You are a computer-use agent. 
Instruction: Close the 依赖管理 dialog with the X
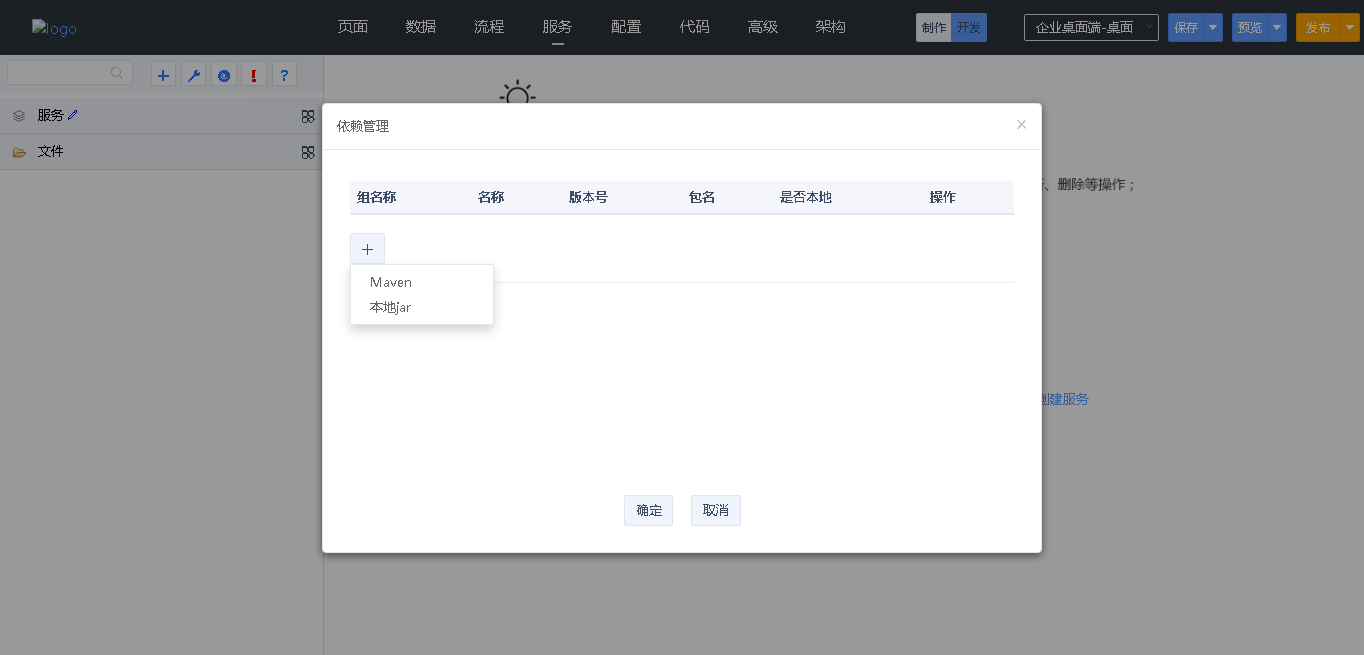[1021, 125]
